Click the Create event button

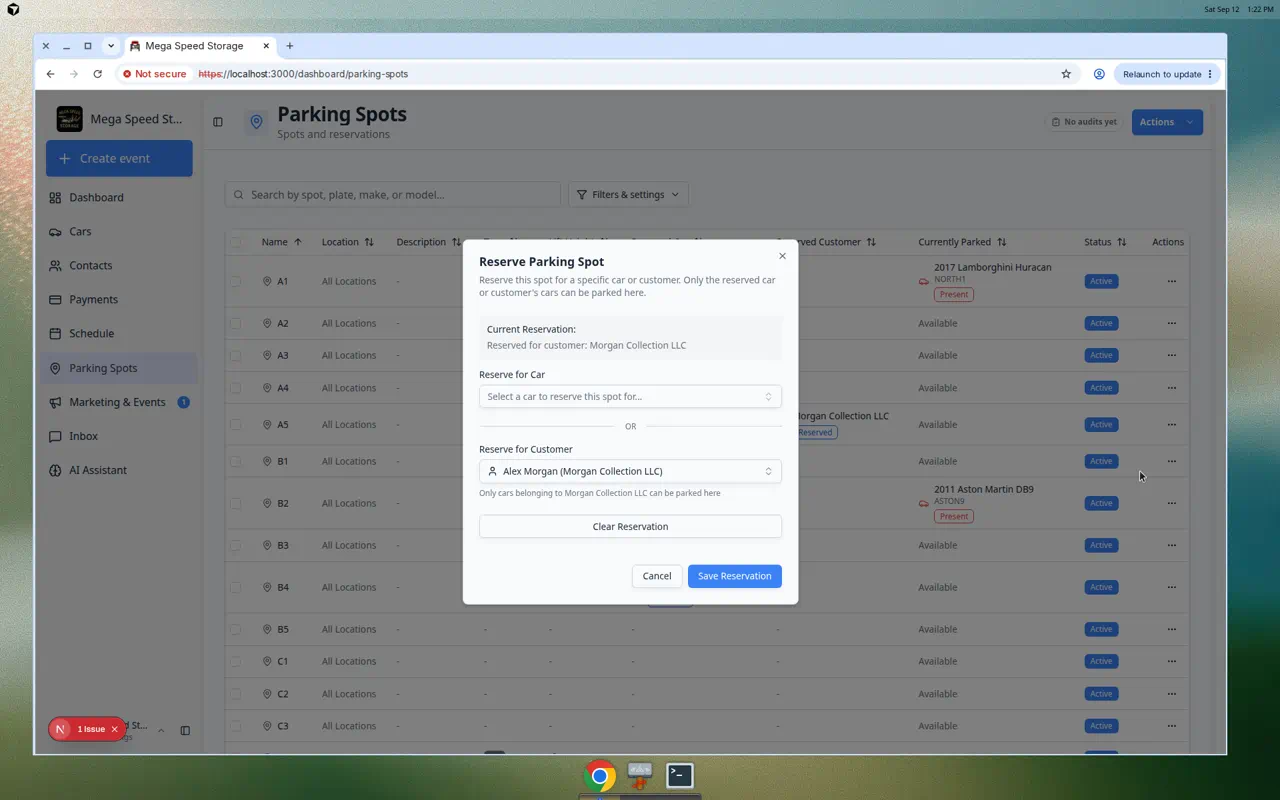pos(119,158)
